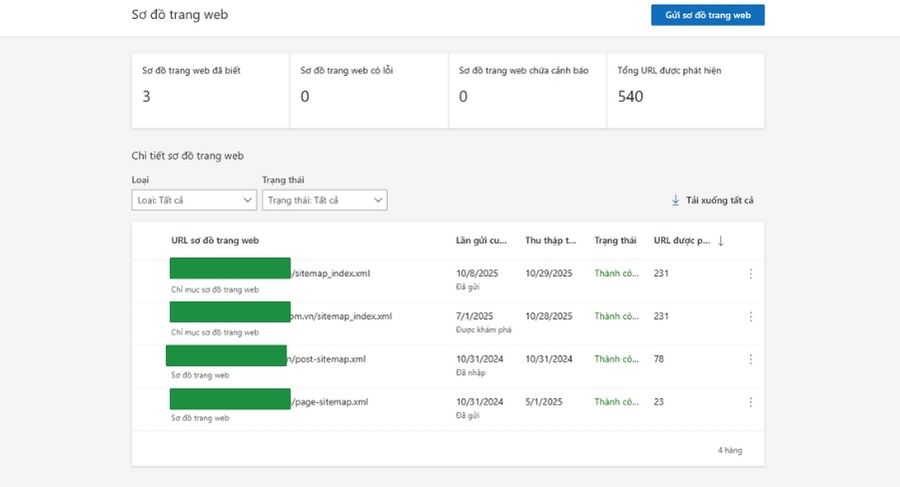Viewport: 900px width, 487px height.
Task: Click the 'Thu thập t...' column header
Action: [550, 241]
